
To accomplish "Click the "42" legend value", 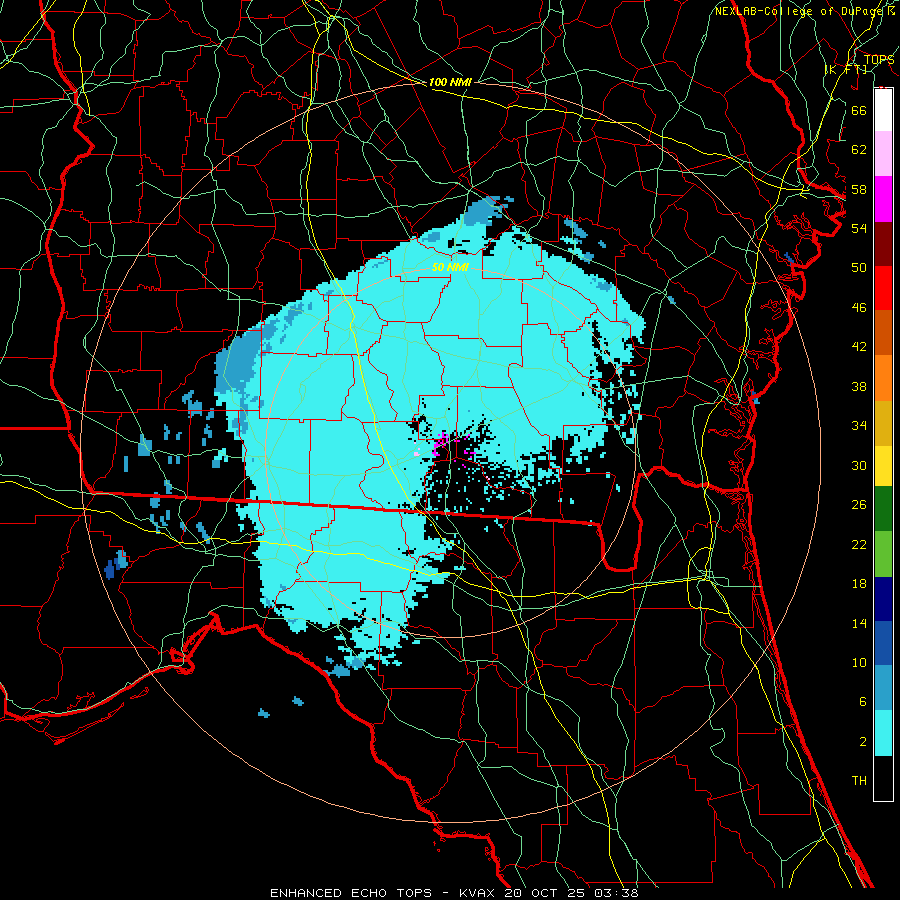I will pos(859,347).
